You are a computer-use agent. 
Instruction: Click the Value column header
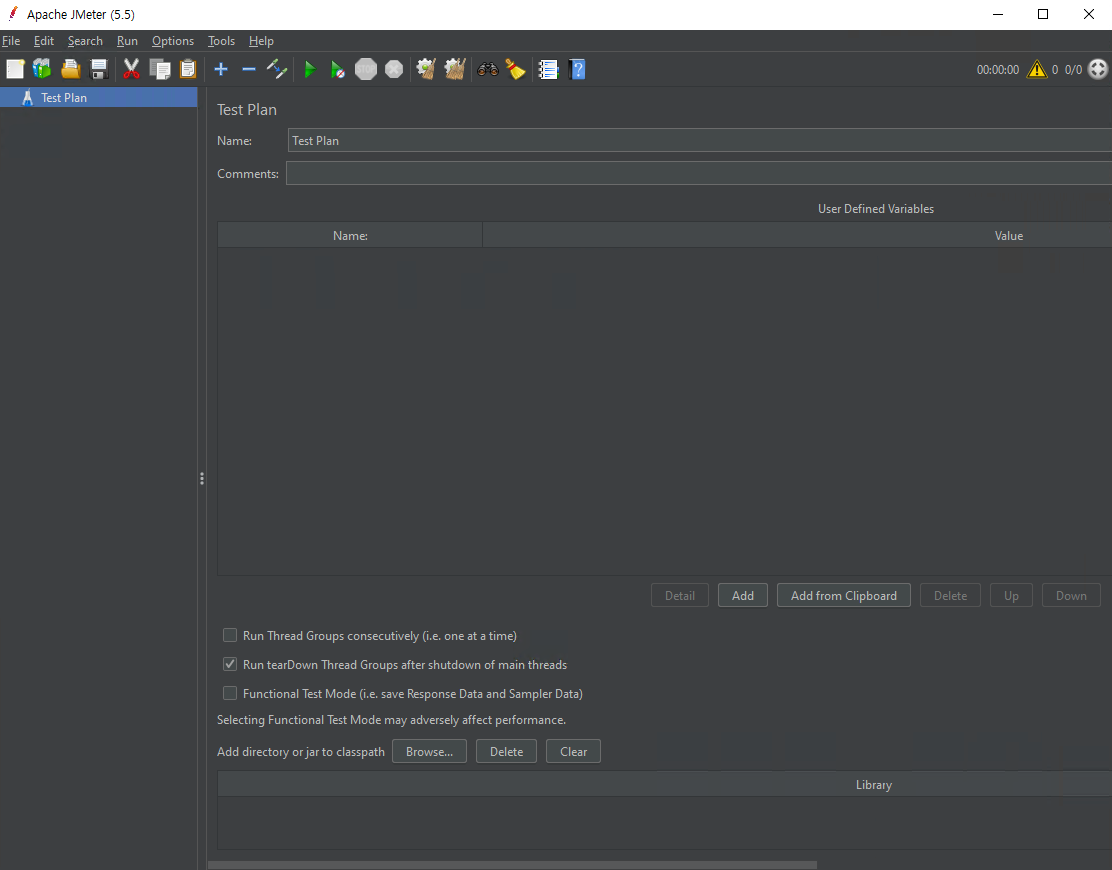[x=797, y=235]
